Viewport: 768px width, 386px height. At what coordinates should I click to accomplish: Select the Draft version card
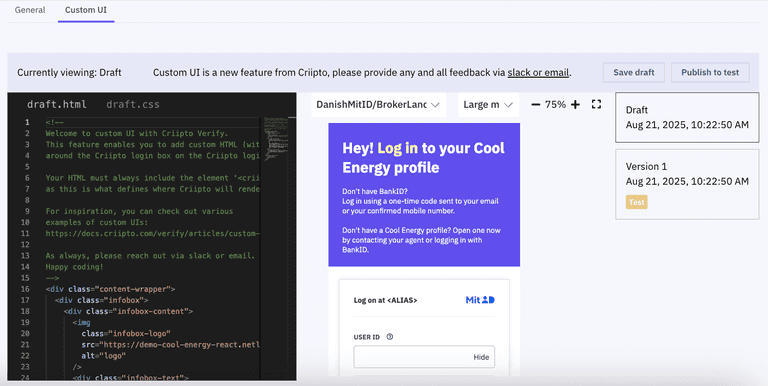pos(687,118)
